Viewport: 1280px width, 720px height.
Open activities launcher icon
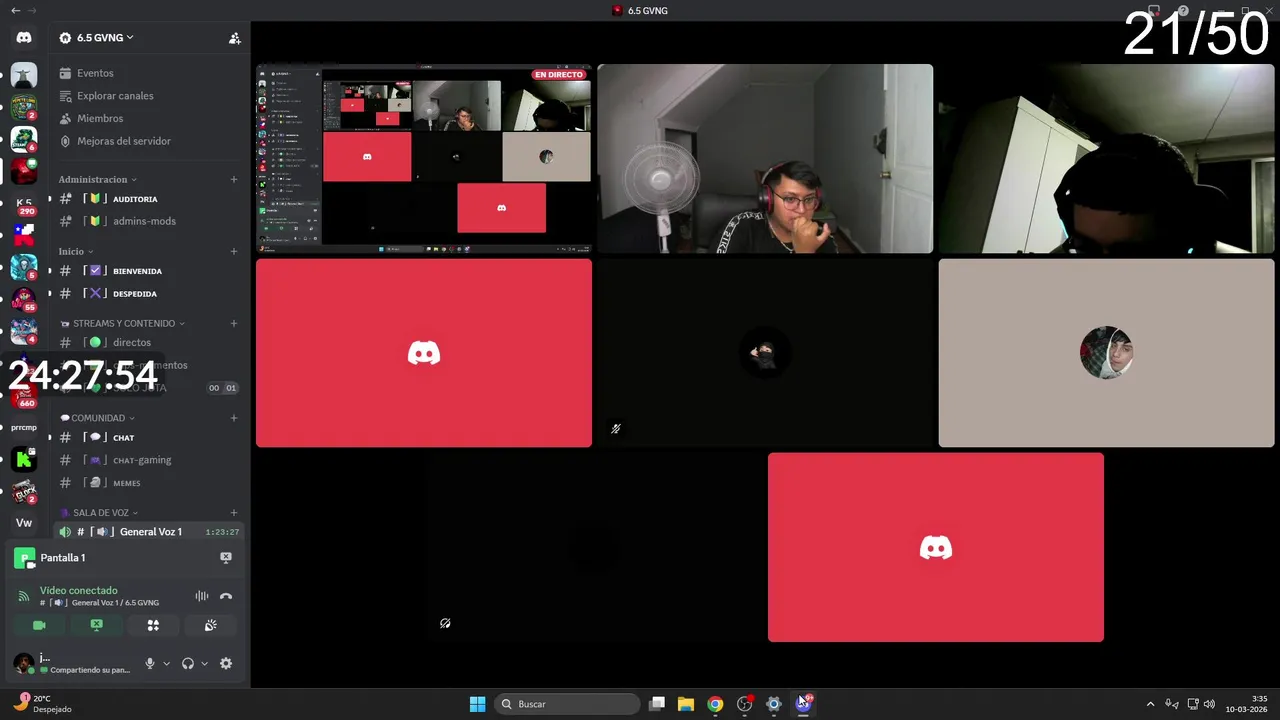coord(153,625)
